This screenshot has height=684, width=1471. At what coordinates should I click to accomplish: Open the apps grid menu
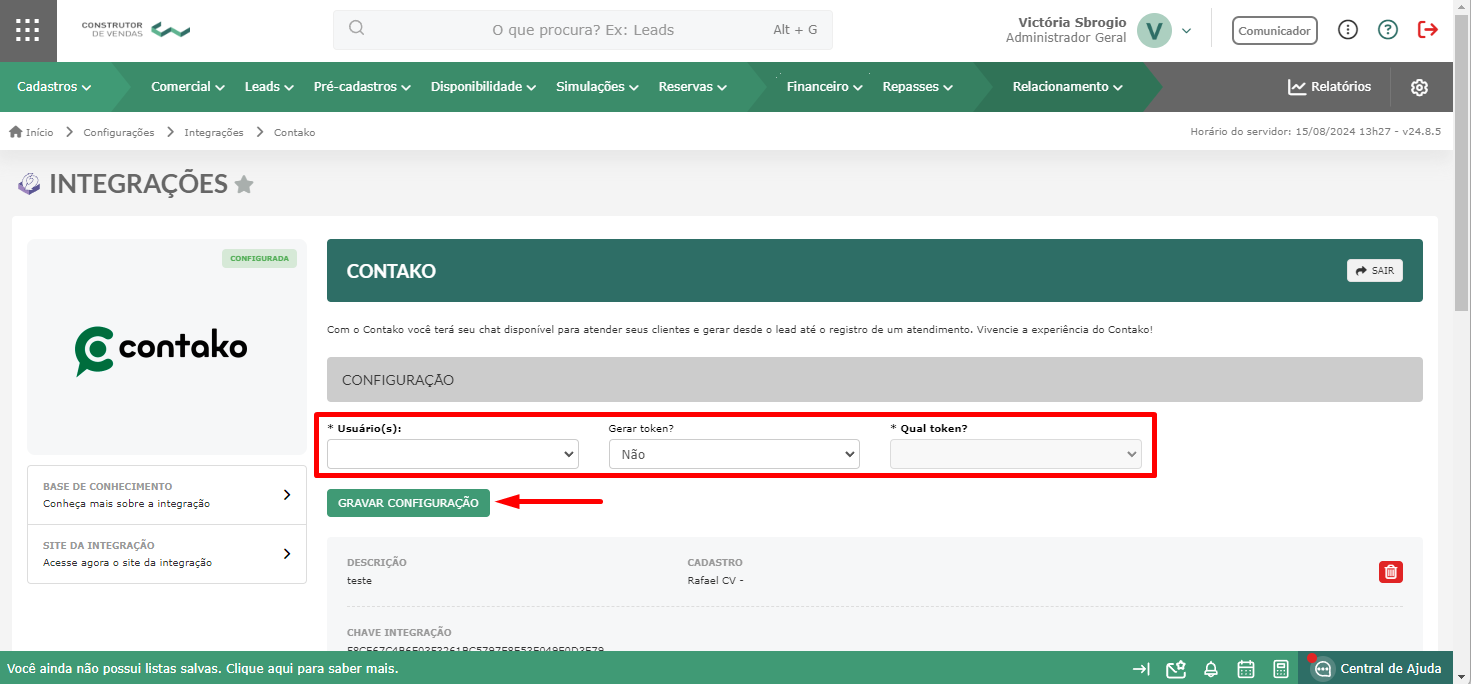pos(28,30)
